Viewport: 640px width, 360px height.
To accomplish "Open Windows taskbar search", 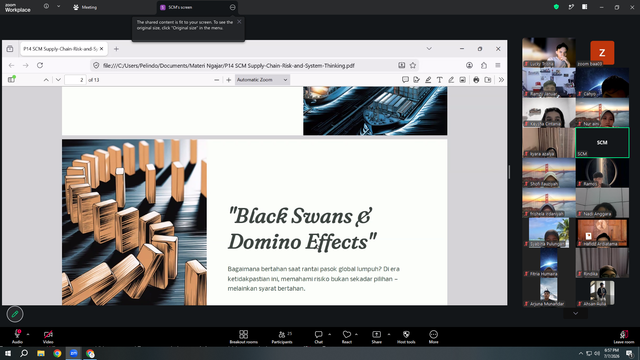I will point(24,353).
